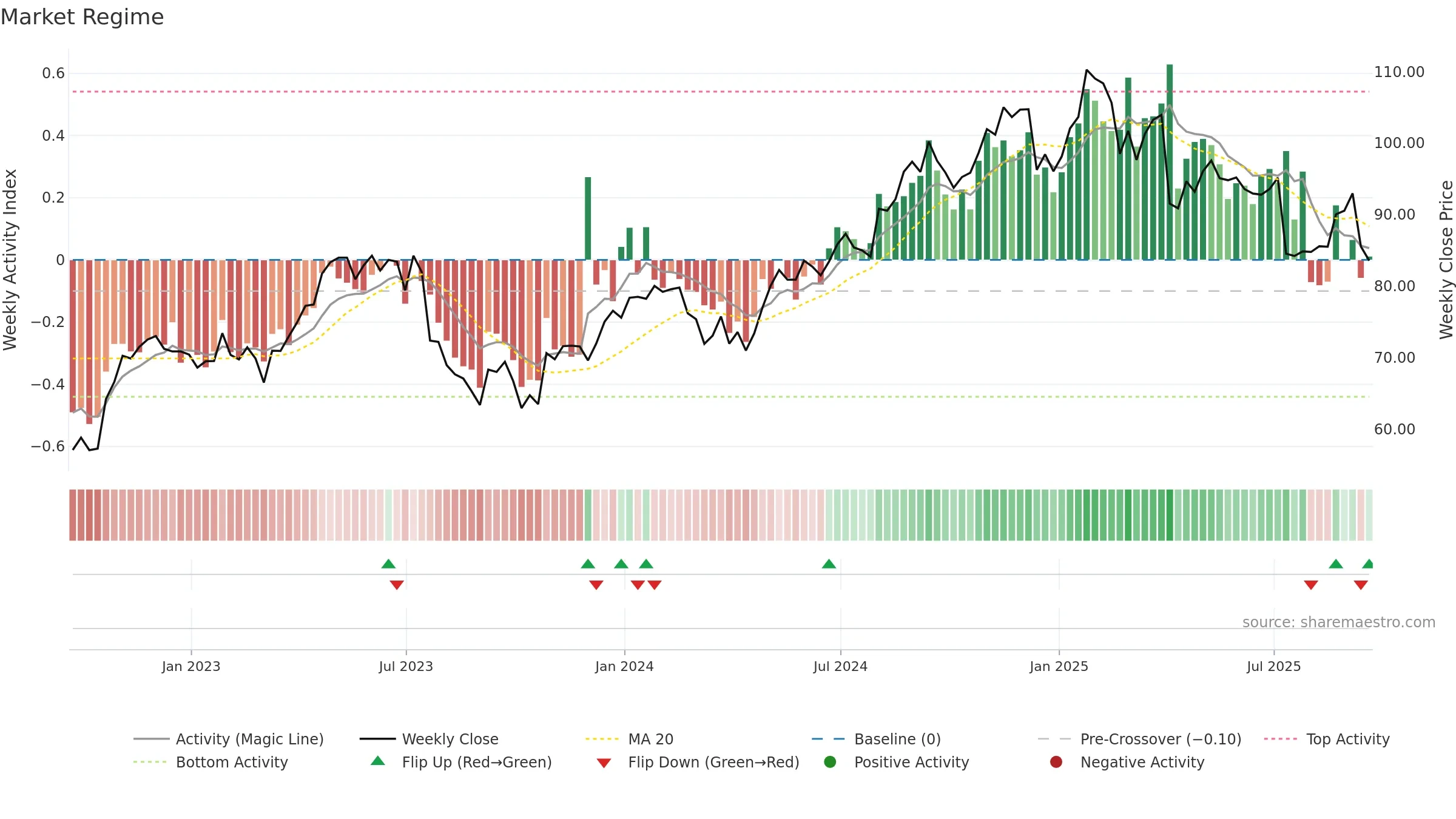
Task: Click the Jan 2023 x-axis label
Action: tap(191, 666)
